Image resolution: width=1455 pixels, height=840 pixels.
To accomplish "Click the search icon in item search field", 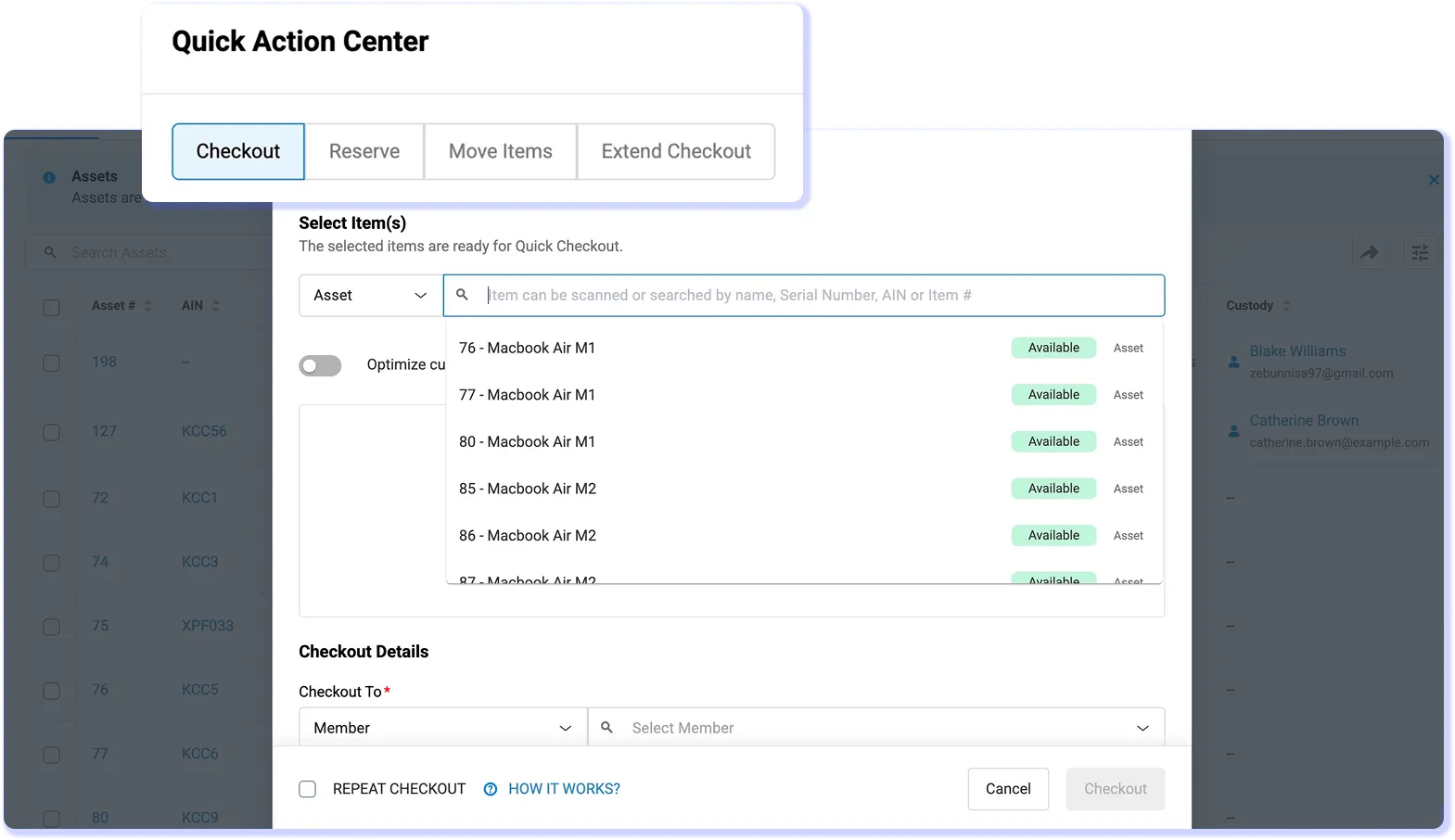I will click(462, 295).
